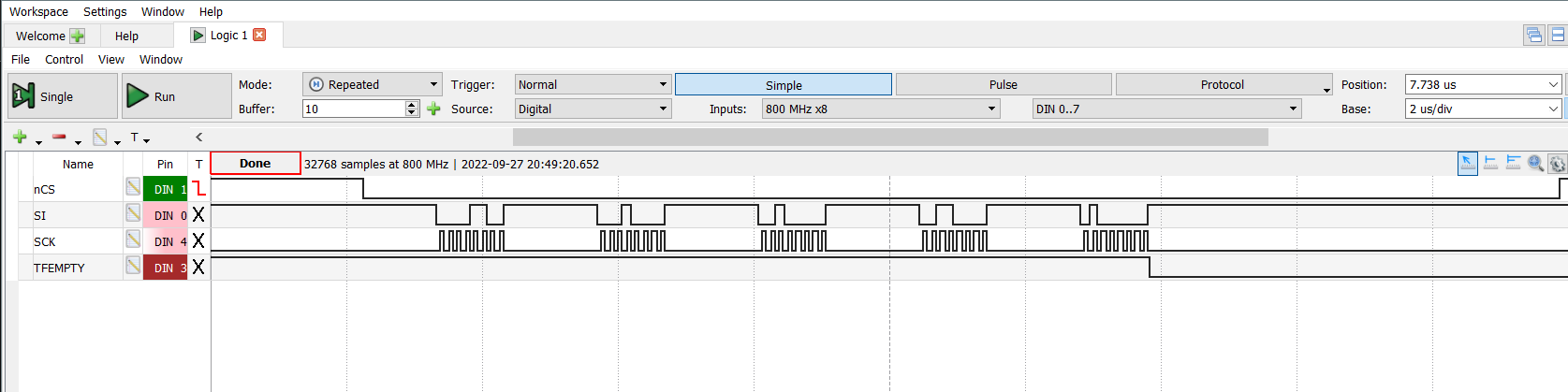Open the Logic instrument Window menu

pyautogui.click(x=161, y=59)
